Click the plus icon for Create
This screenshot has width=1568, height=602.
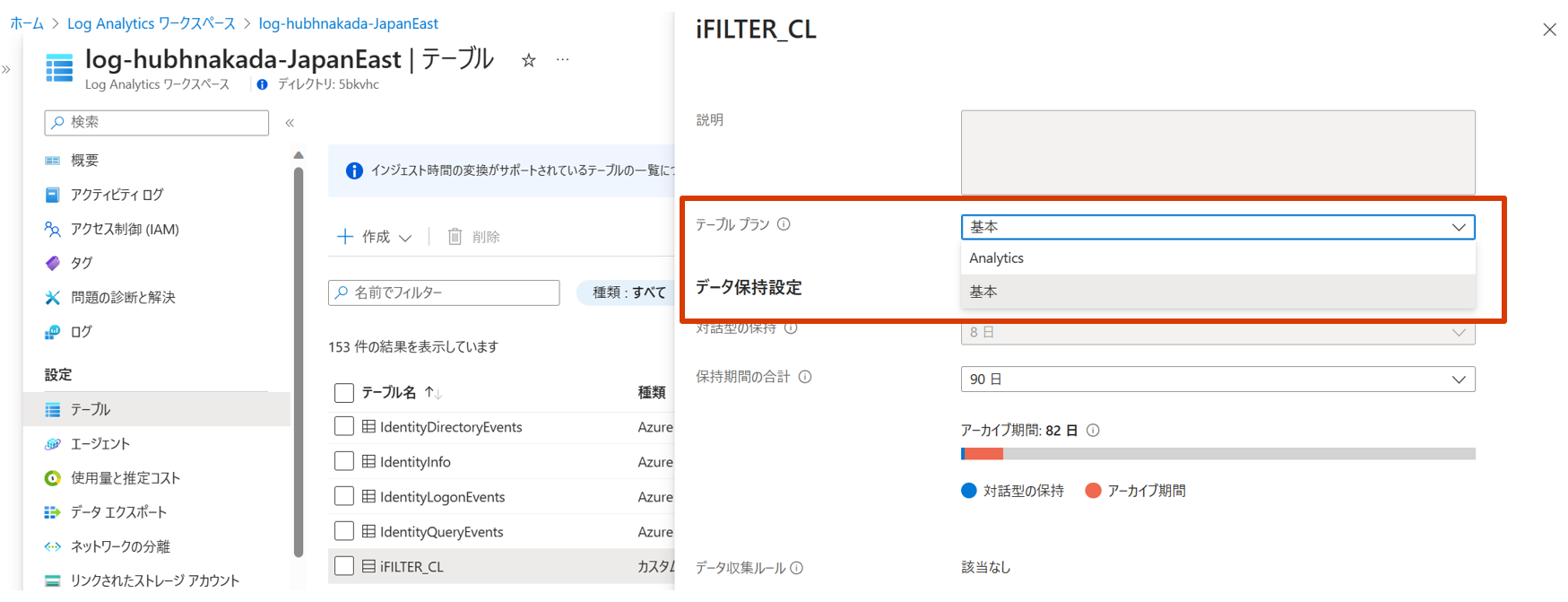point(345,237)
